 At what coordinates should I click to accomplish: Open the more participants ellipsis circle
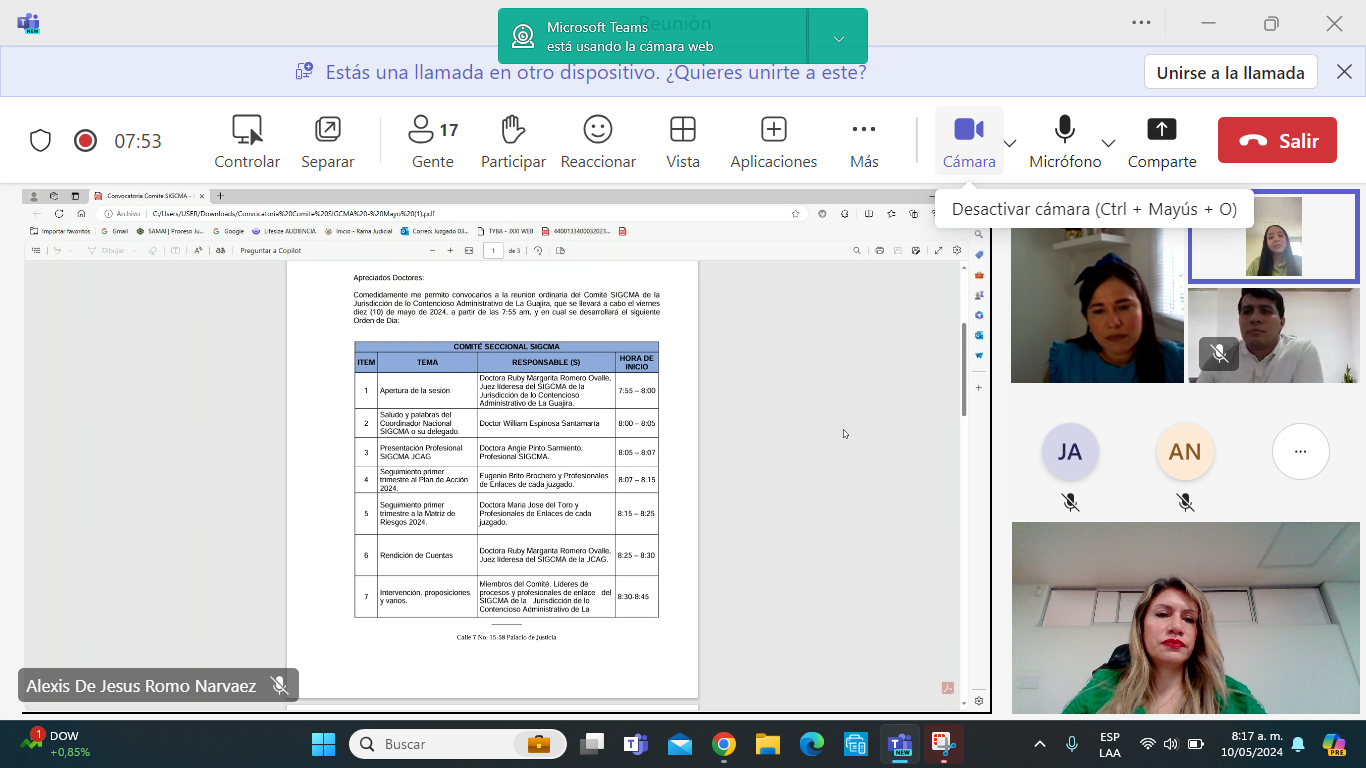click(1300, 452)
